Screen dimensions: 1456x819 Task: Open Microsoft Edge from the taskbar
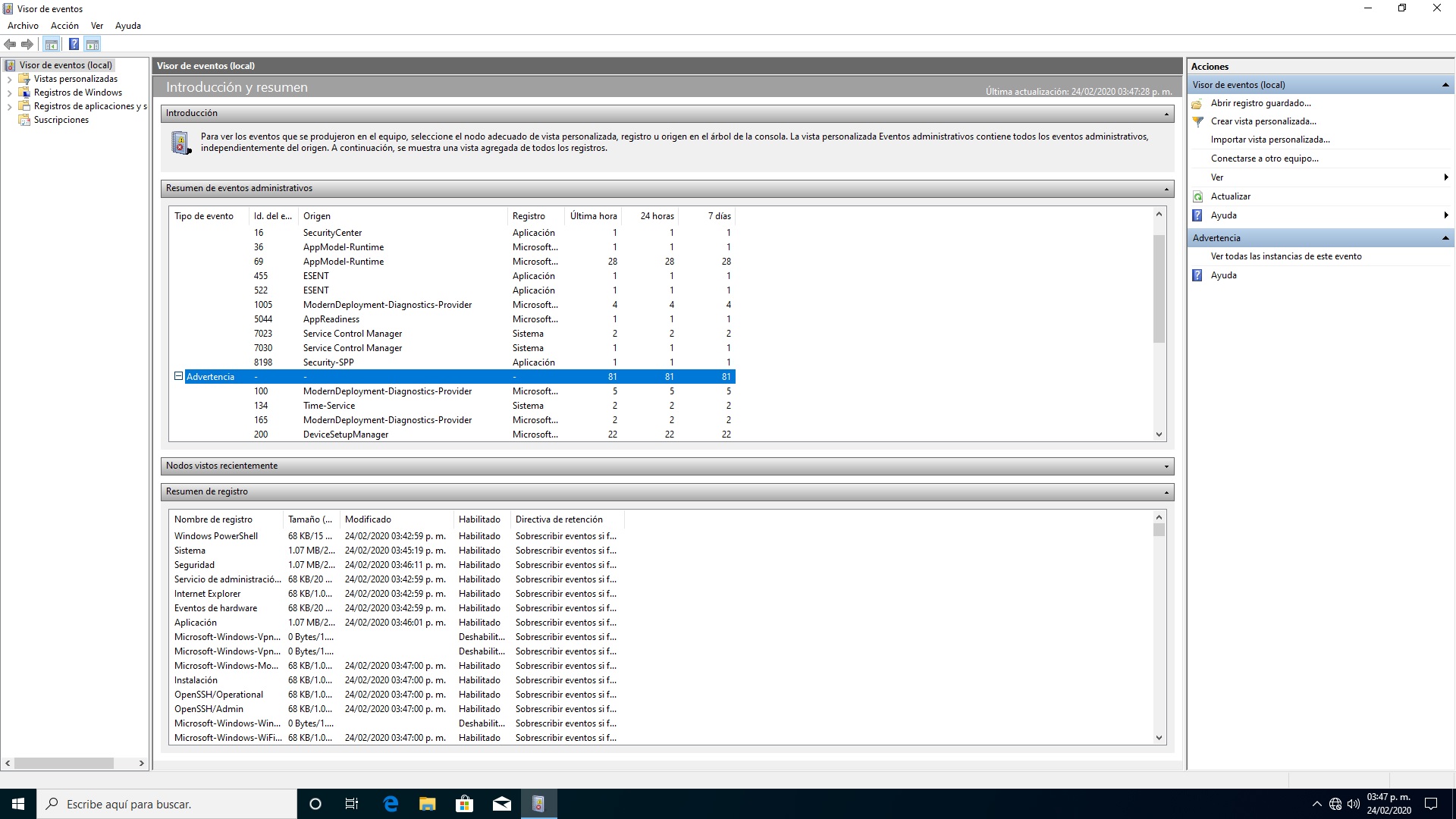tap(391, 804)
